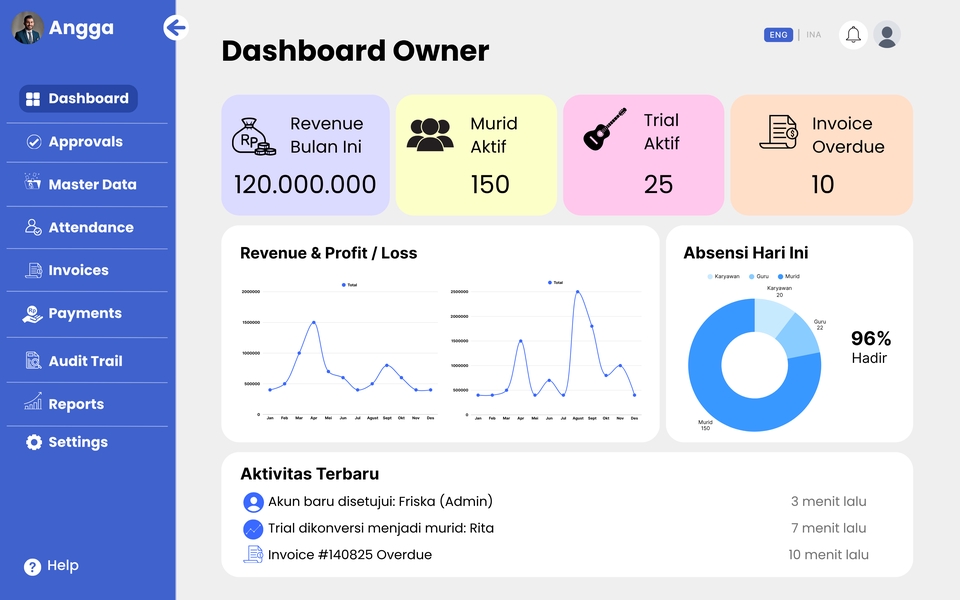Click the Help question mark icon
This screenshot has height=600, width=960.
point(32,566)
